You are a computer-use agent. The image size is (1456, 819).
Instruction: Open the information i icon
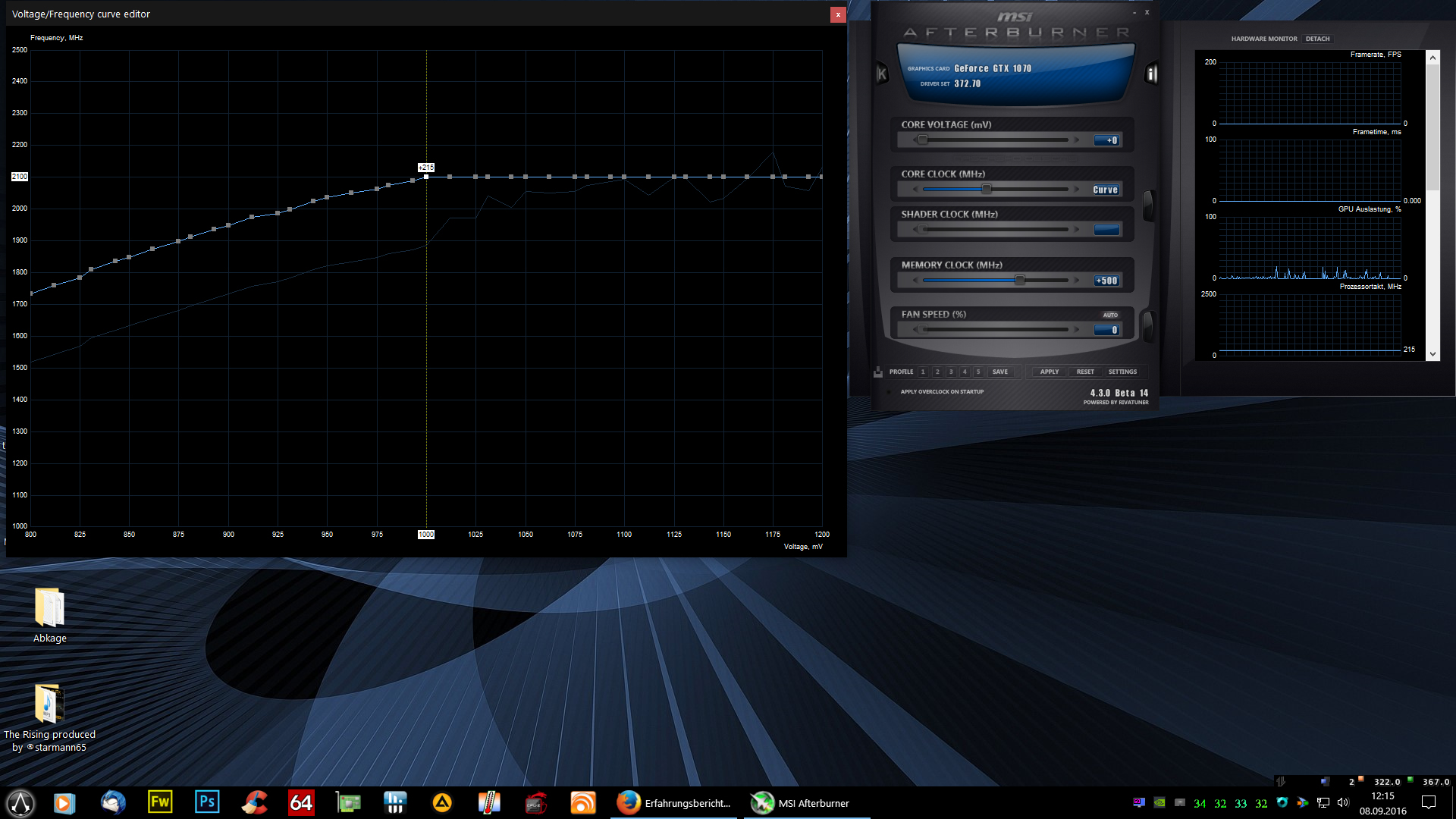(x=1151, y=74)
